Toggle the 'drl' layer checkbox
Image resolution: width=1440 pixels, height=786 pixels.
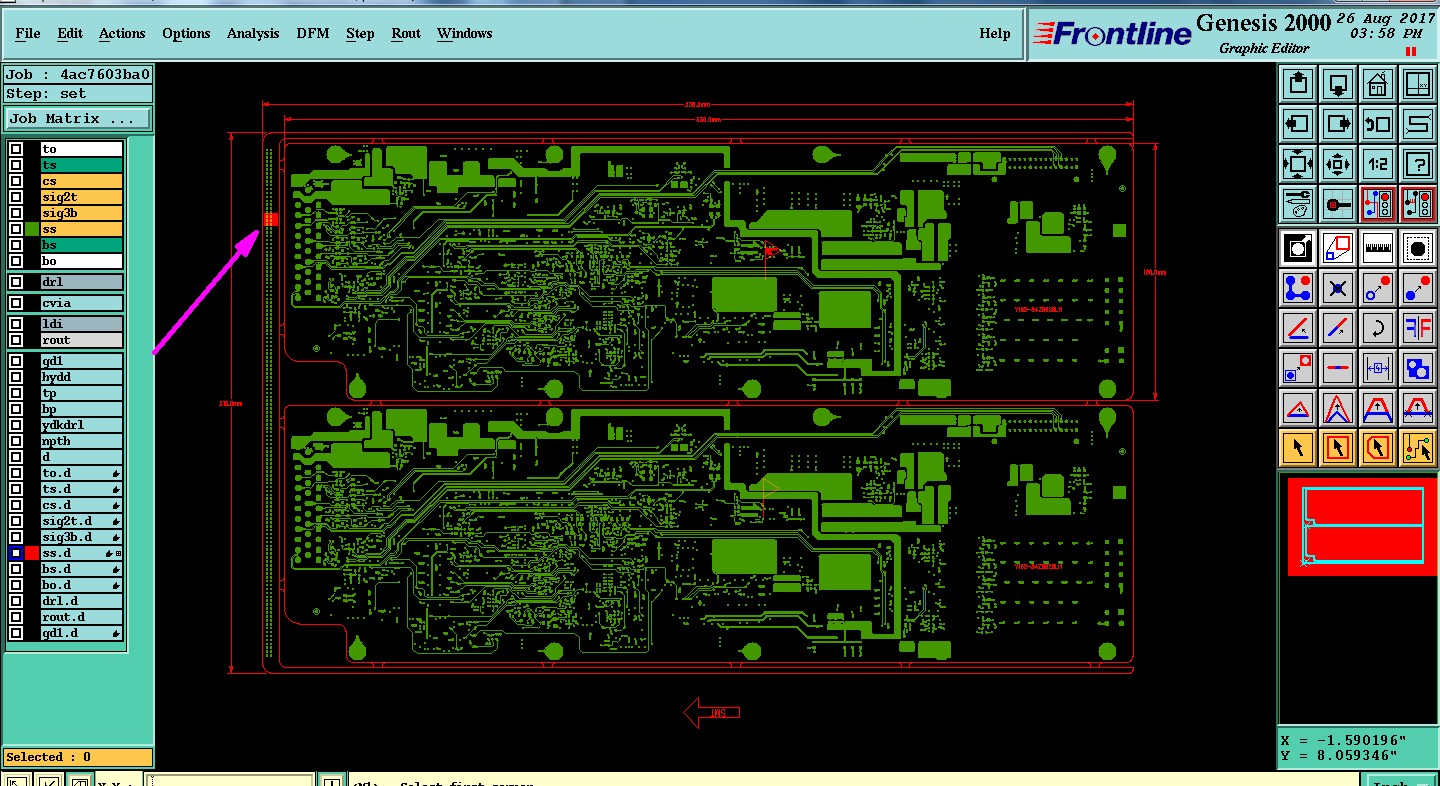tap(16, 282)
